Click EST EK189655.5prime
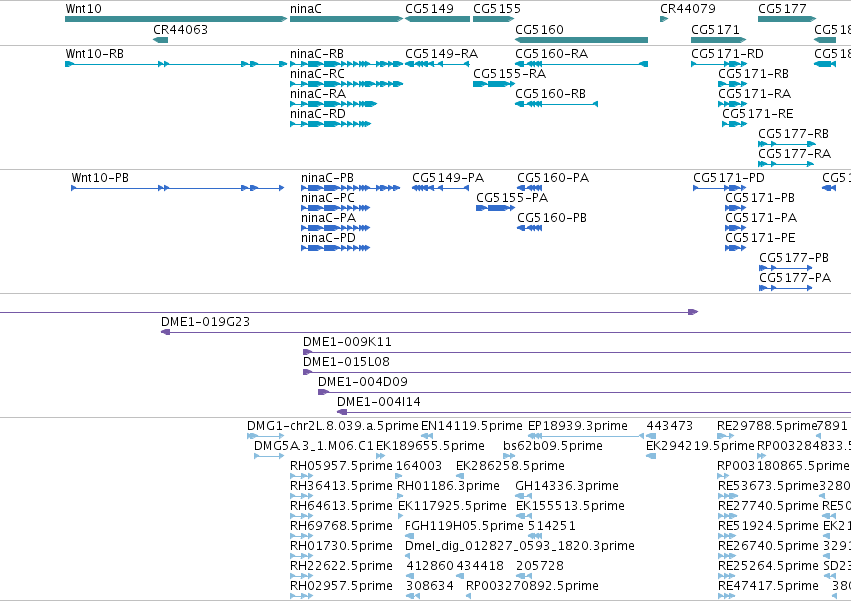 380,456
